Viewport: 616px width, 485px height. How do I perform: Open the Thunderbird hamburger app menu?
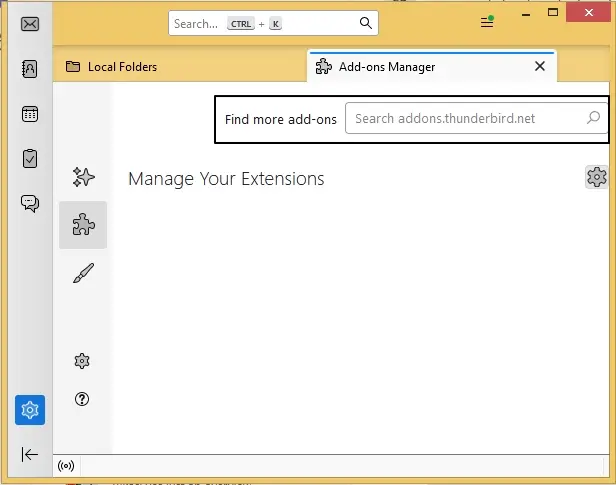(x=487, y=22)
